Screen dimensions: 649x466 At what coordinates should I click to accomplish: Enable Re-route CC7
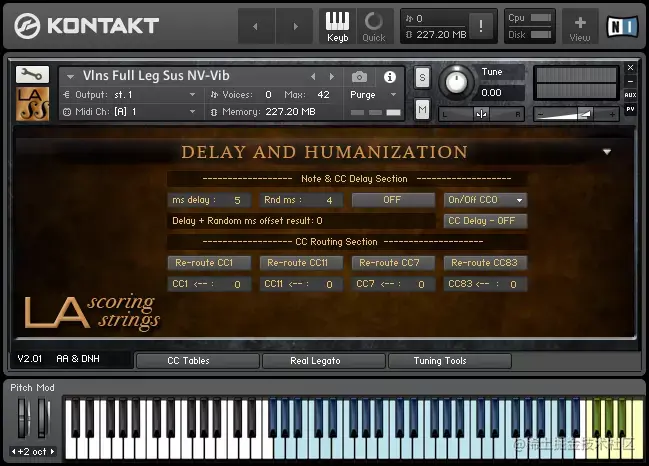point(393,263)
